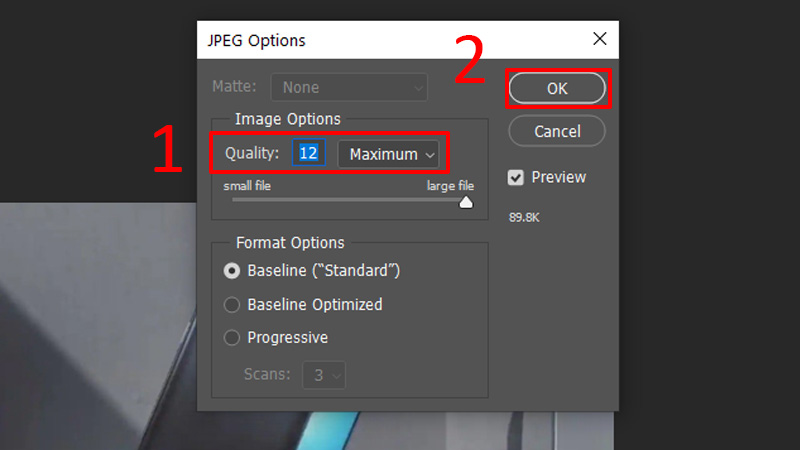Click the 89.8K file size readout
800x450 pixels.
(524, 216)
